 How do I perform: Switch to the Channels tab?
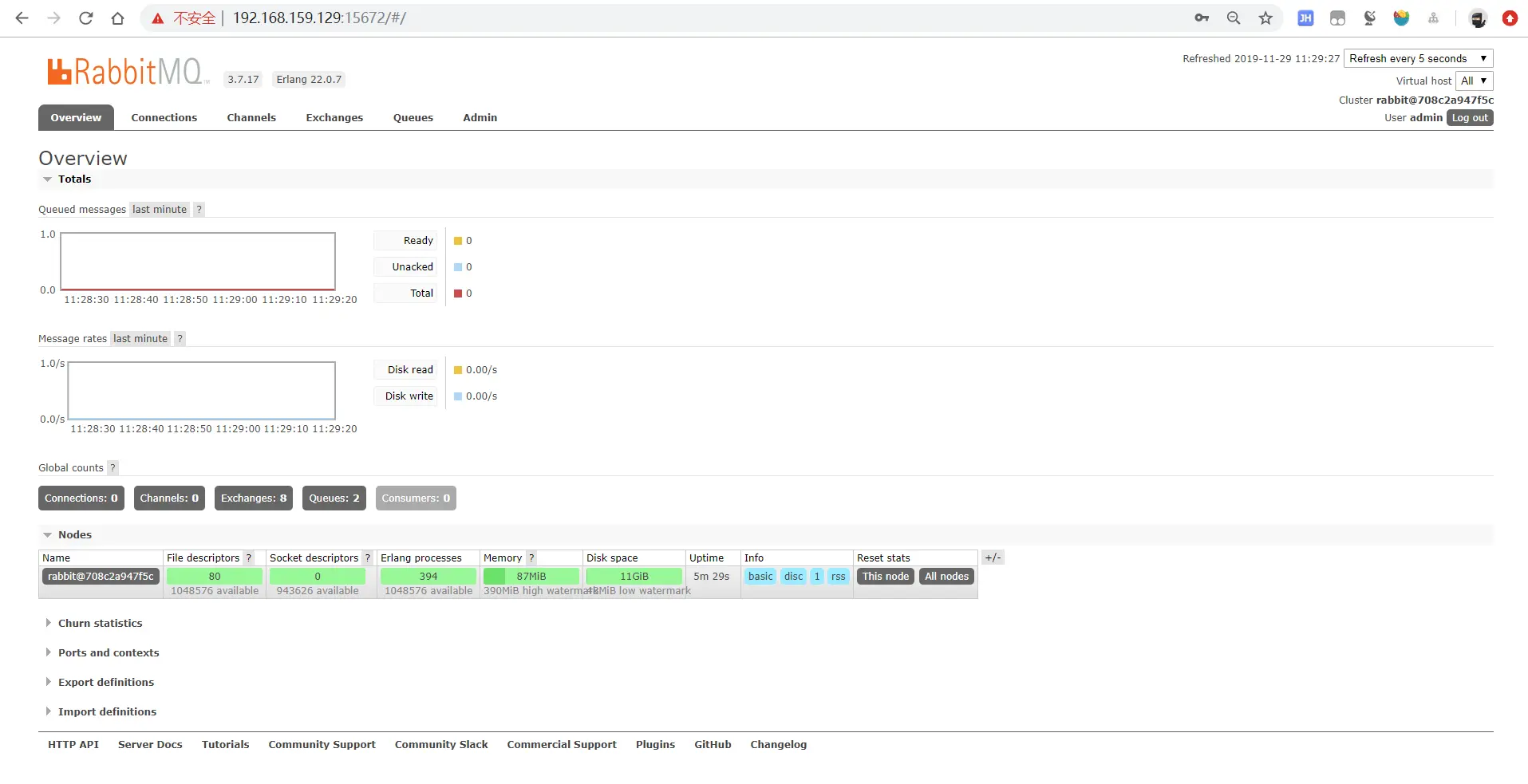[x=251, y=117]
